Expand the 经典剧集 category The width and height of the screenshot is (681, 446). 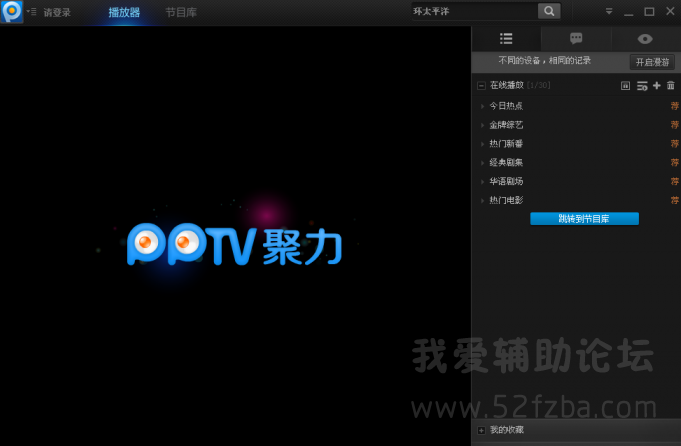coord(482,163)
